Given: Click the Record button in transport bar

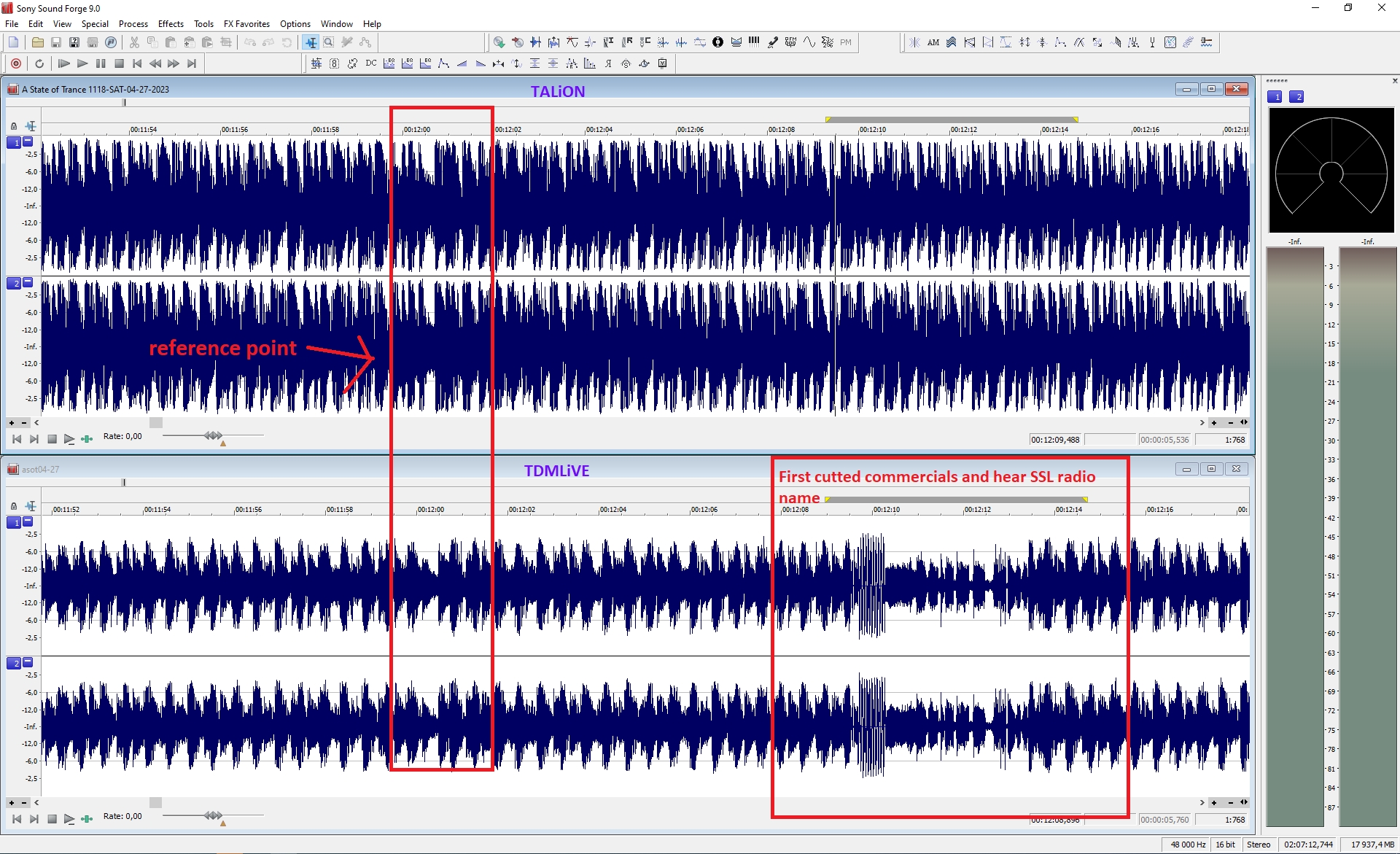Looking at the screenshot, I should pyautogui.click(x=16, y=63).
